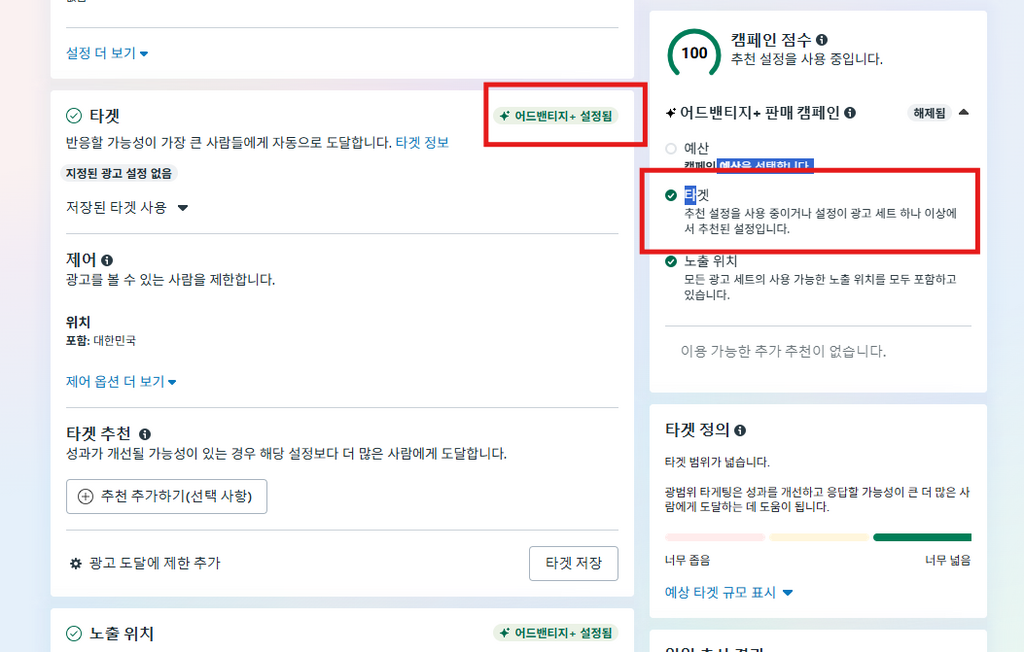Image resolution: width=1024 pixels, height=652 pixels.
Task: Collapse the 어드밴티지+ 판매 캠페인 panel arrow
Action: [x=963, y=112]
